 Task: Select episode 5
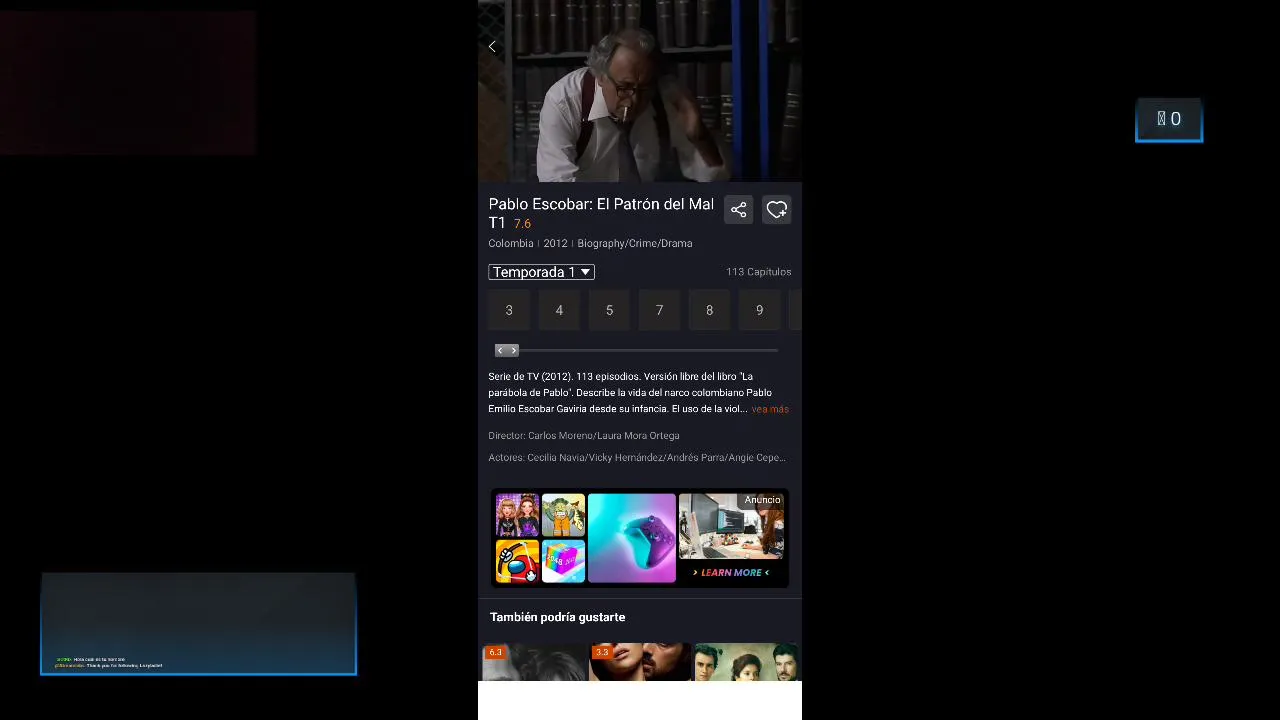click(x=609, y=310)
